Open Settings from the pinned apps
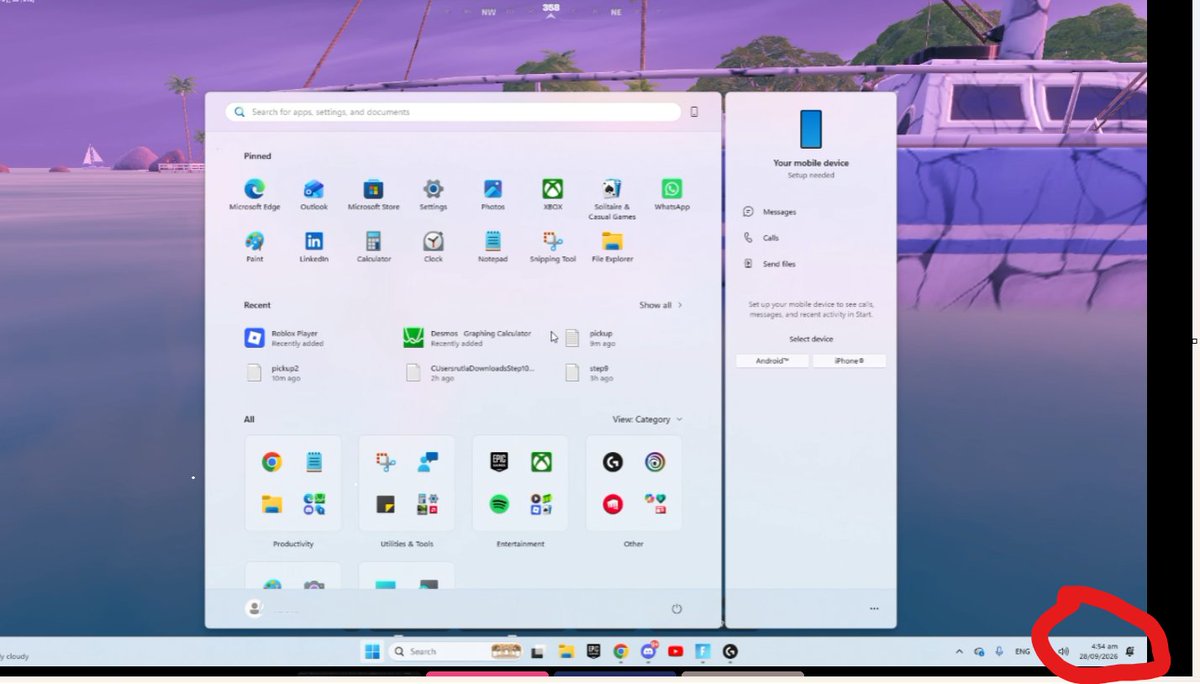This screenshot has height=684, width=1200. click(433, 194)
